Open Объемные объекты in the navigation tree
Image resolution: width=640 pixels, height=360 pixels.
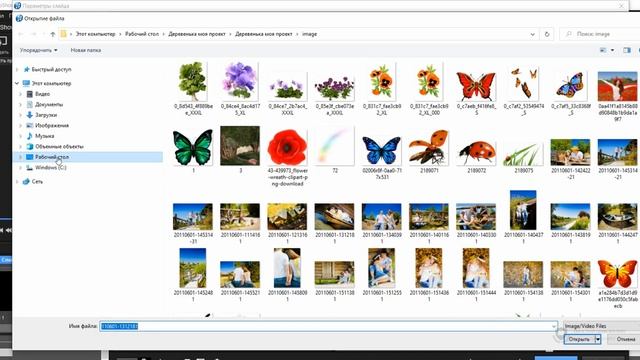[59, 147]
